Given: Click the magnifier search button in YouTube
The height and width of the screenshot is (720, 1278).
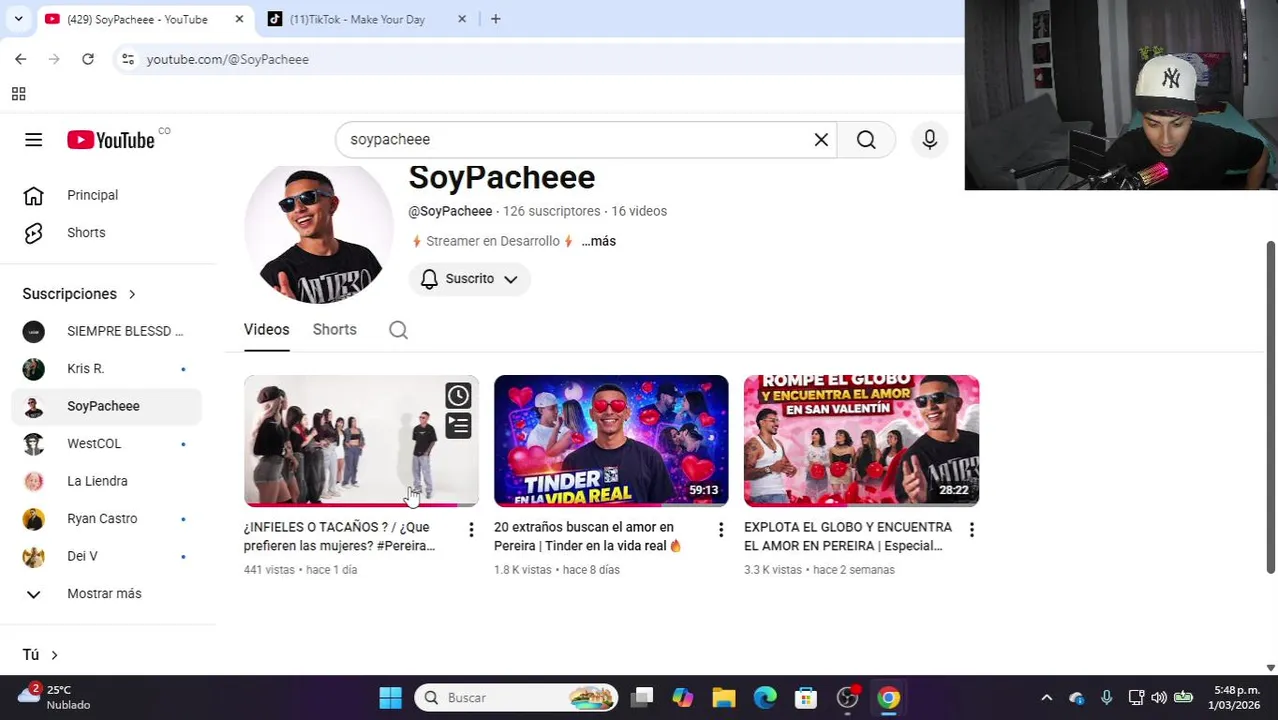Looking at the screenshot, I should tap(866, 140).
